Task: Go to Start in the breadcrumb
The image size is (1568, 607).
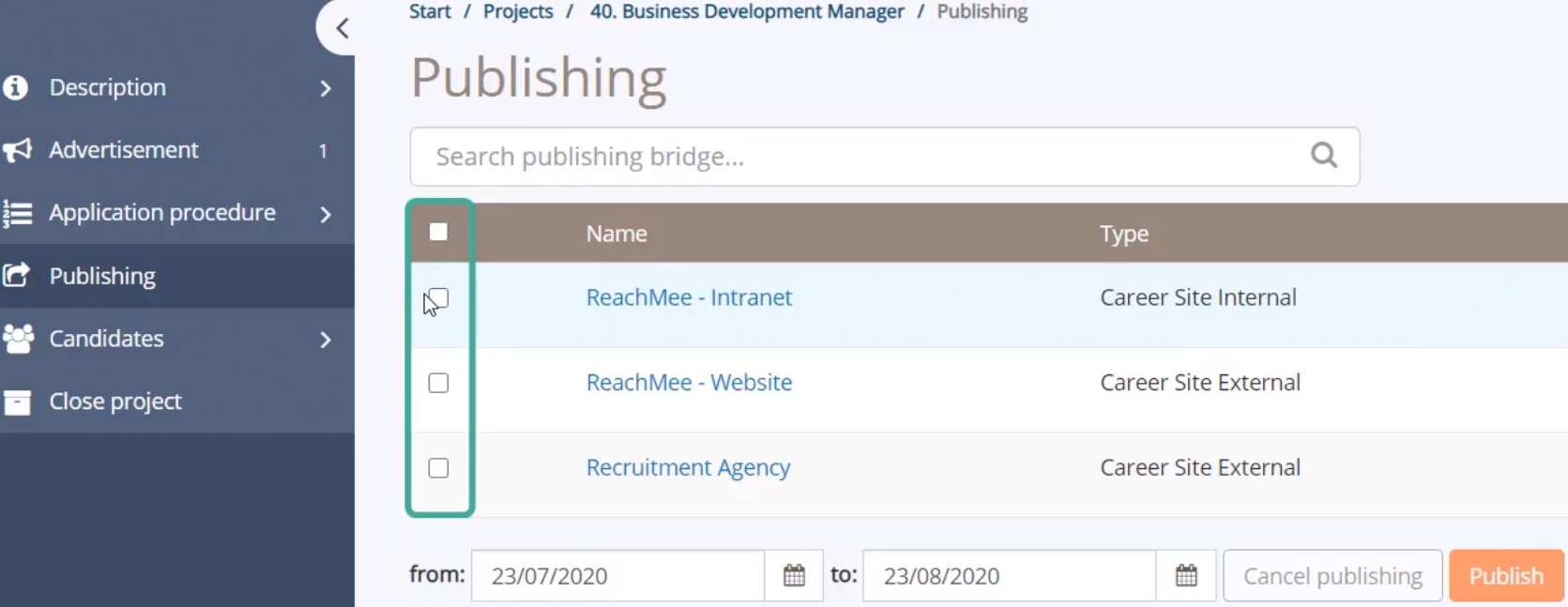Action: pos(430,11)
